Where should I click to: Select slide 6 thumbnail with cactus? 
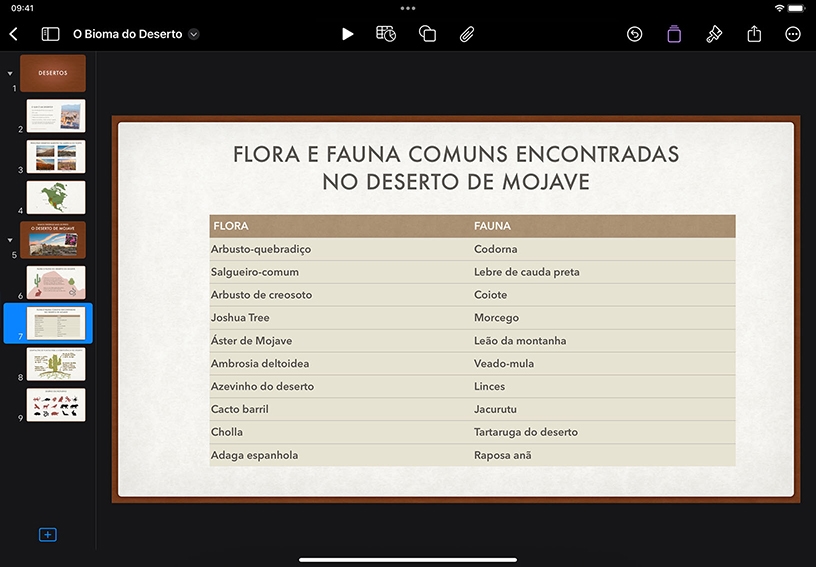56,282
